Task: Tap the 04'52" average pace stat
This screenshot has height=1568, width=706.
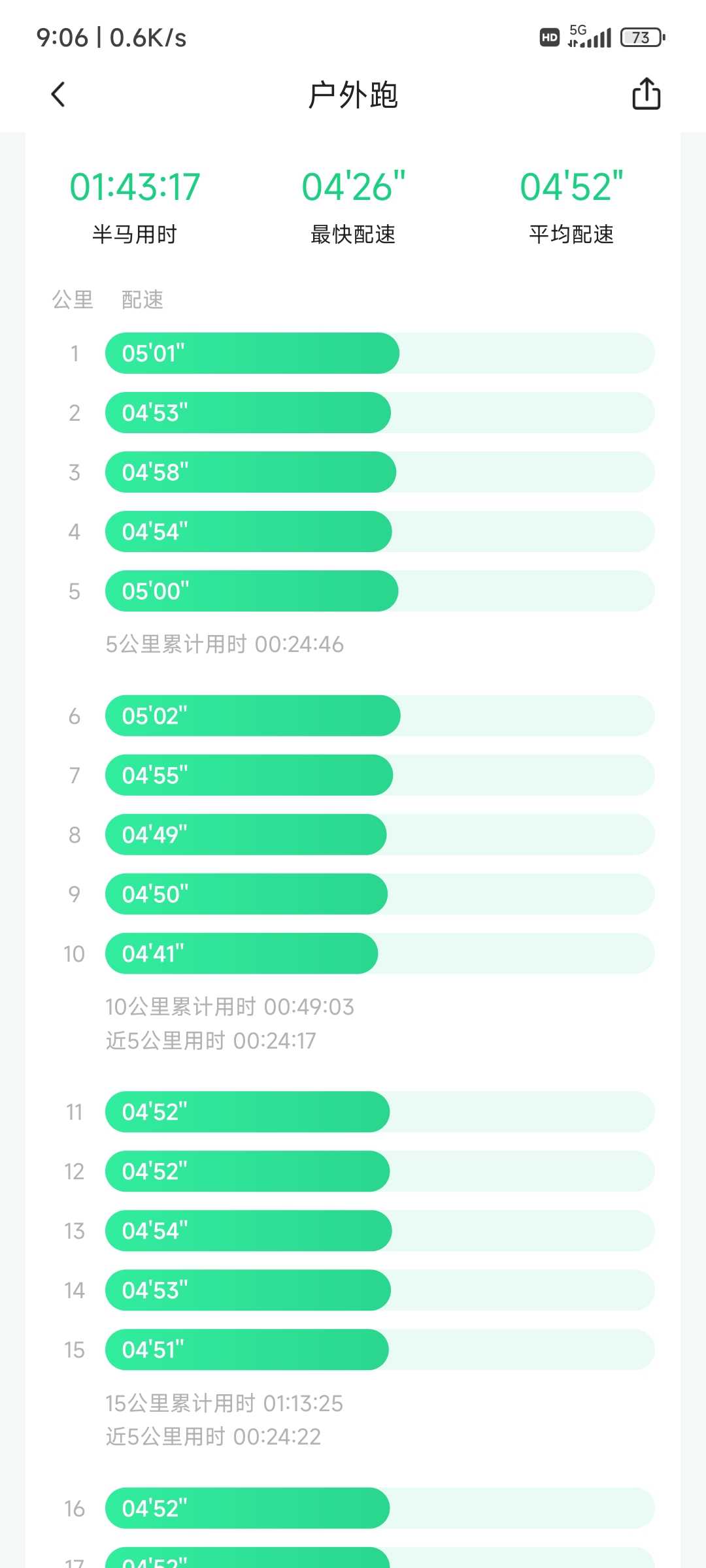Action: pyautogui.click(x=571, y=187)
